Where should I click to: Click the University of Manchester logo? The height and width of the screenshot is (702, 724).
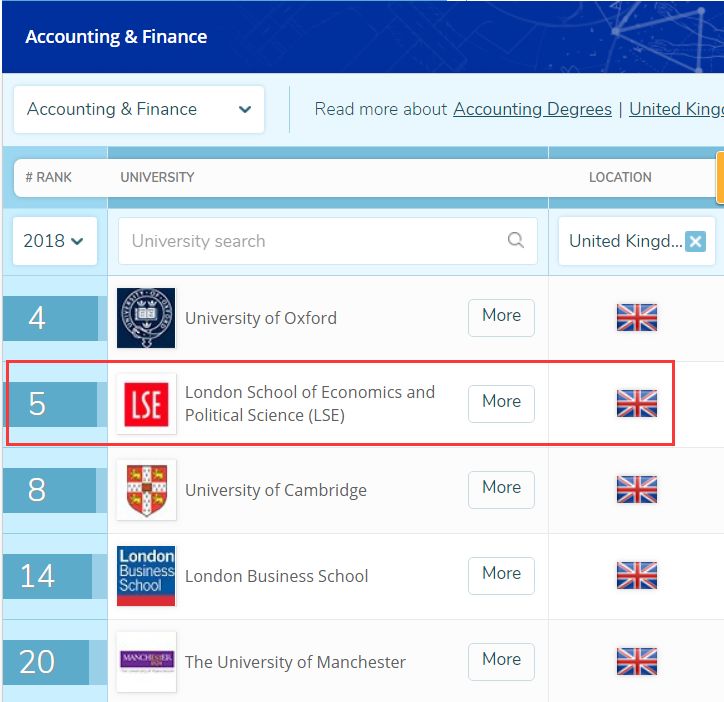coord(146,662)
